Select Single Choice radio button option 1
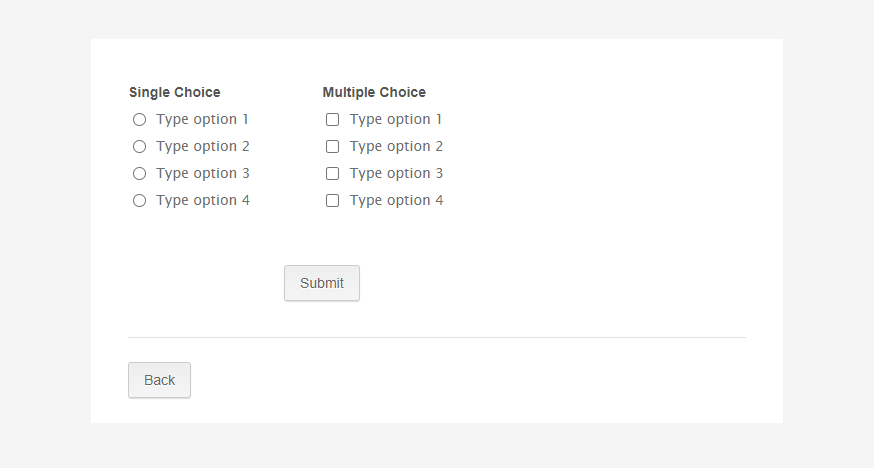 point(139,120)
